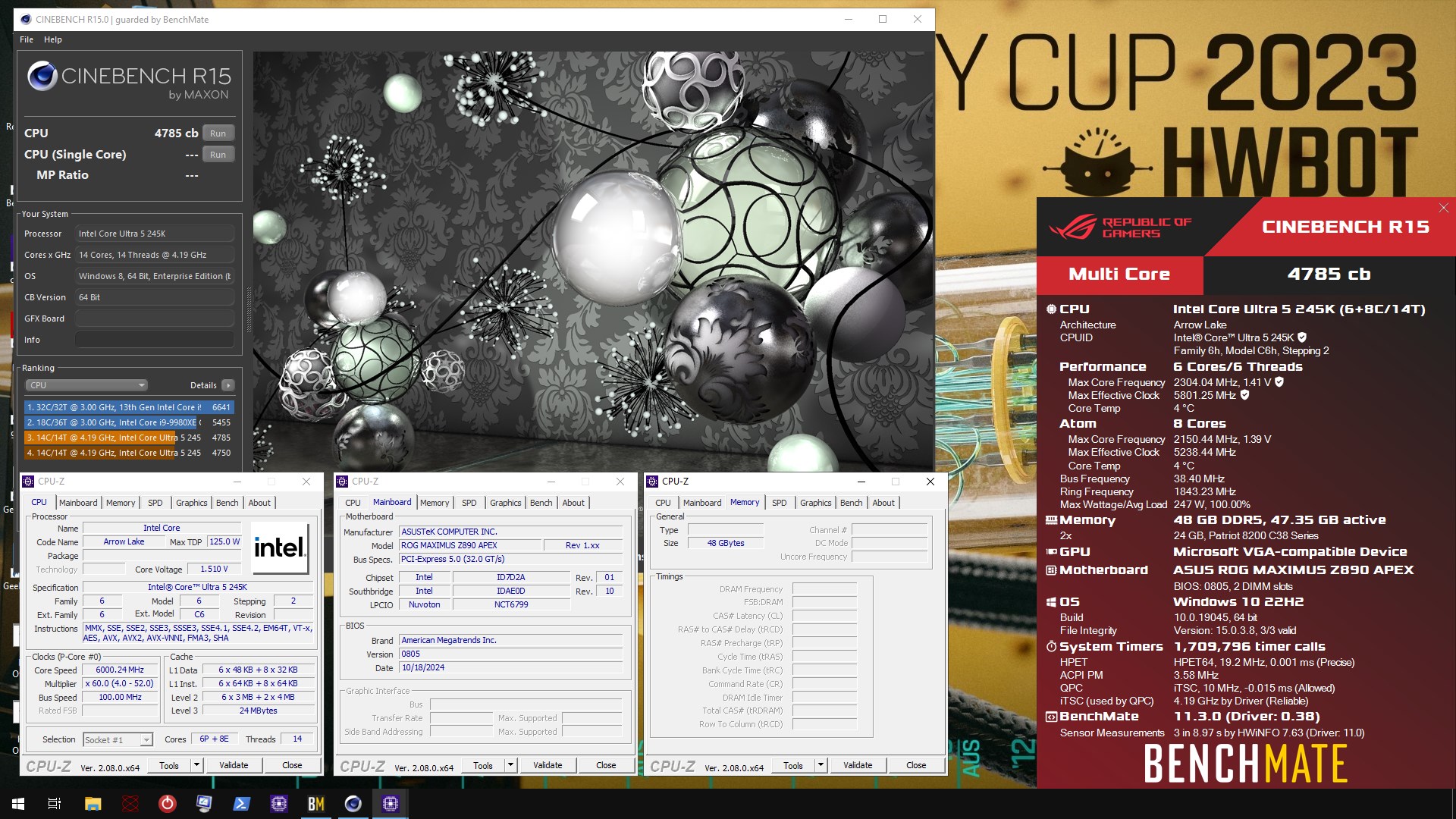Open About tab in Memory CPU-Z window
The height and width of the screenshot is (819, 1456).
pos(883,503)
